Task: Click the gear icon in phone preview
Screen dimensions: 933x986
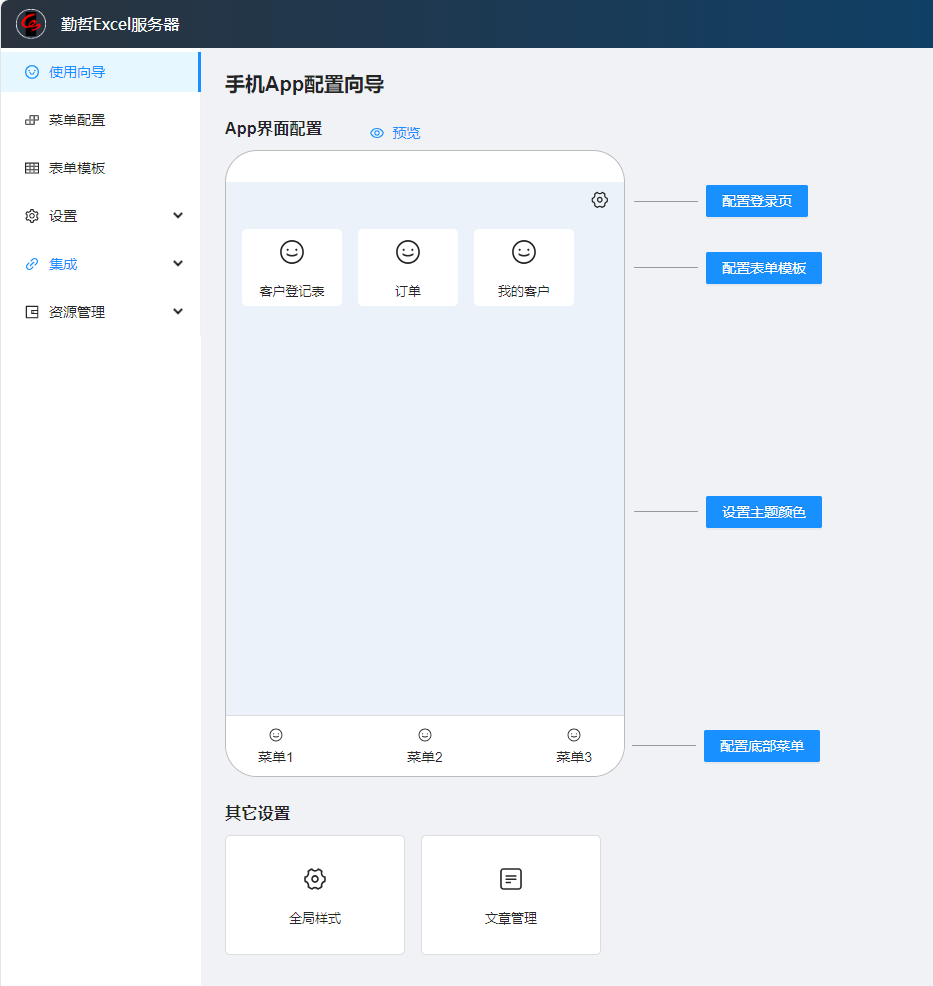Action: tap(599, 200)
